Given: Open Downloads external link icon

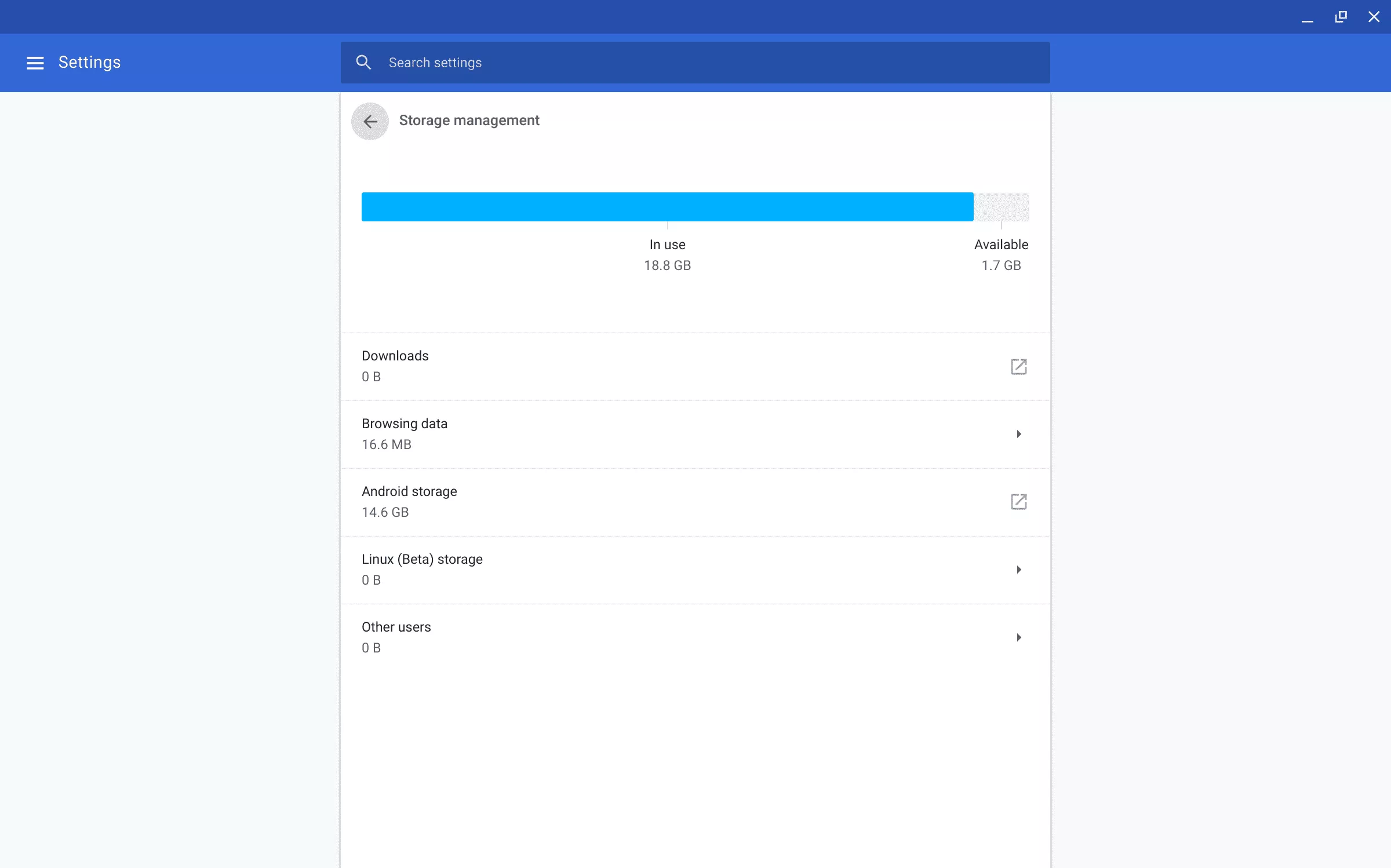Looking at the screenshot, I should (1018, 366).
